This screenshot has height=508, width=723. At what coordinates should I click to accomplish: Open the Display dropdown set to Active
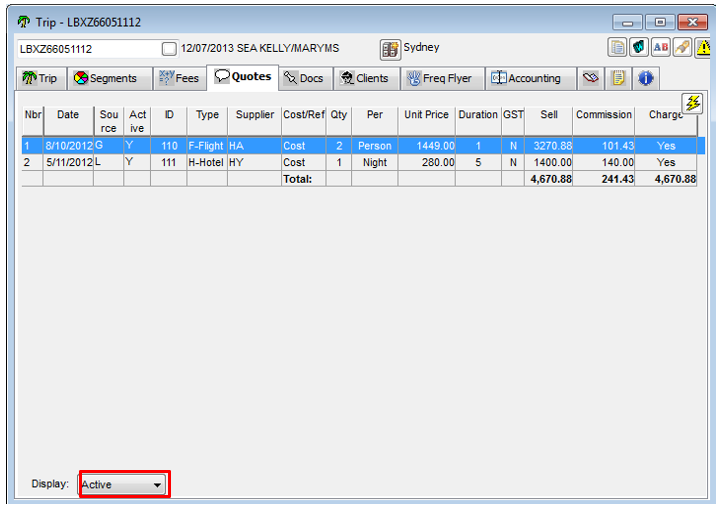pos(122,484)
